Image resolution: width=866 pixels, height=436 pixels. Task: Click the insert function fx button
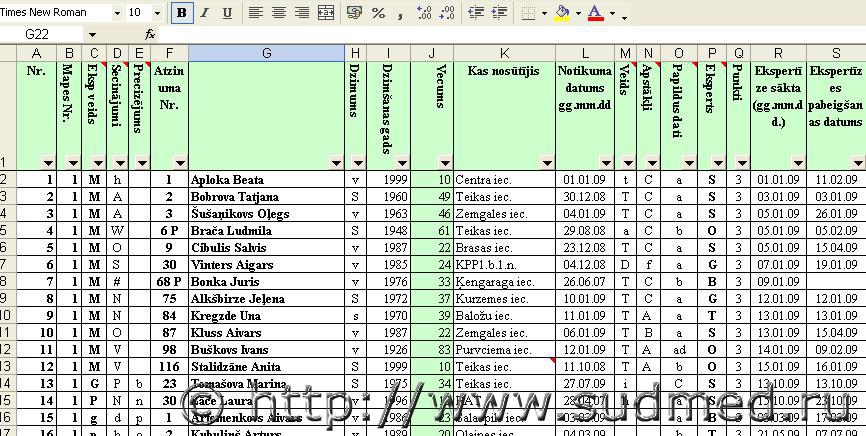click(150, 34)
